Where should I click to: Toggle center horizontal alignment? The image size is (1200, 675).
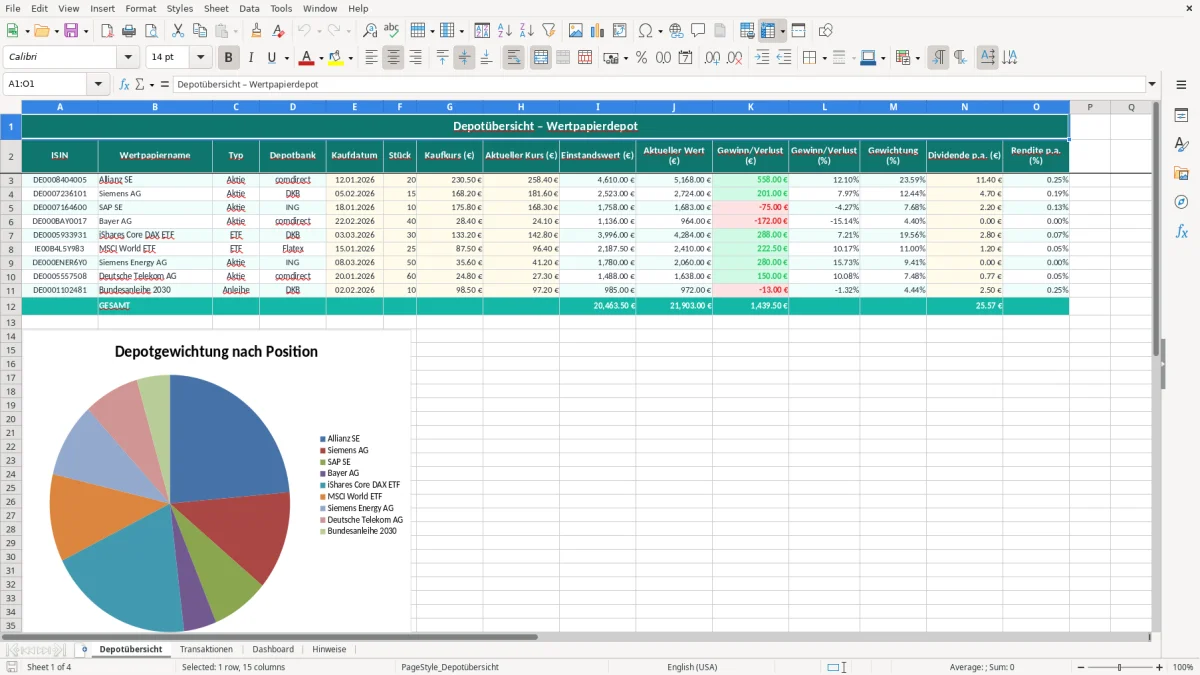393,58
